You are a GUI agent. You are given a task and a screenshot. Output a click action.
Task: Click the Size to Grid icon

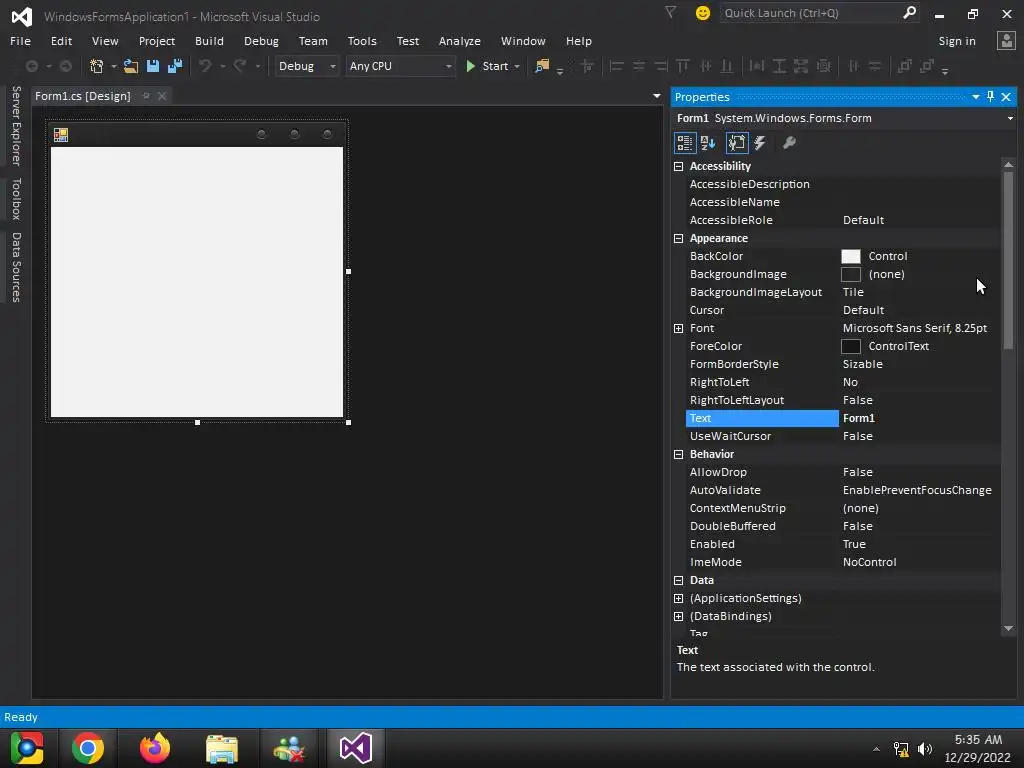click(824, 66)
